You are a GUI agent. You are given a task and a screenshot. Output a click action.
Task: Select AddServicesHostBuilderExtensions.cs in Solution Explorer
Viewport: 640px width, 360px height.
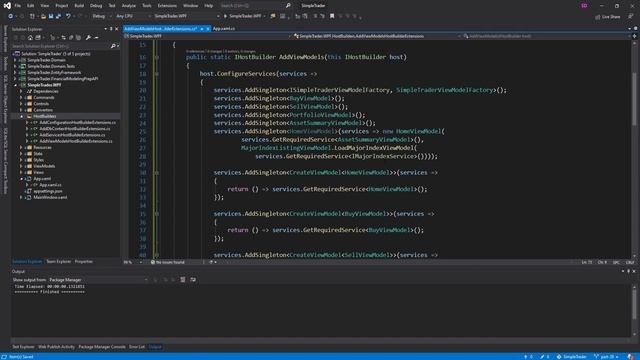pos(72,135)
